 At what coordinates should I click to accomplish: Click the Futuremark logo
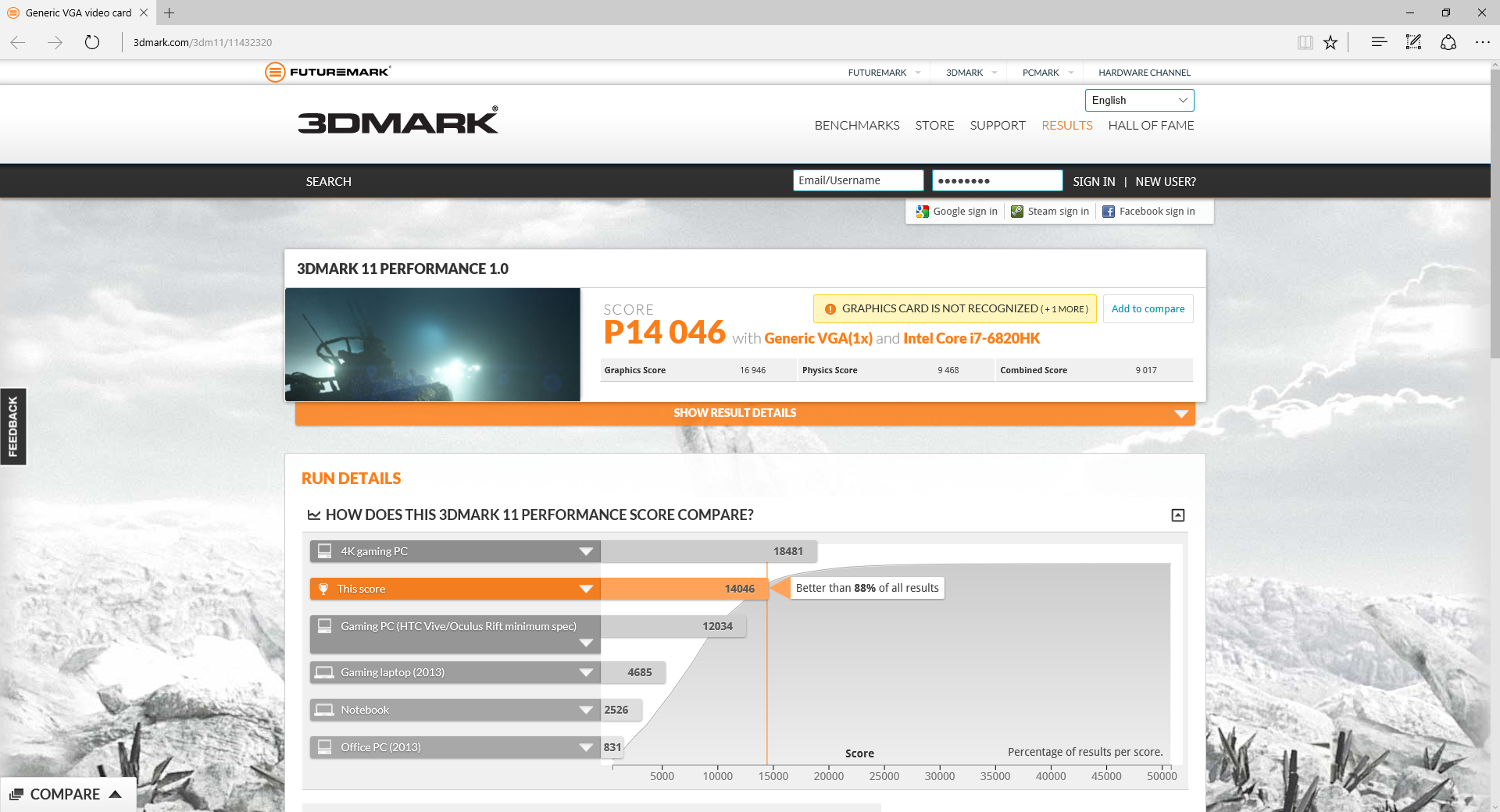point(327,72)
